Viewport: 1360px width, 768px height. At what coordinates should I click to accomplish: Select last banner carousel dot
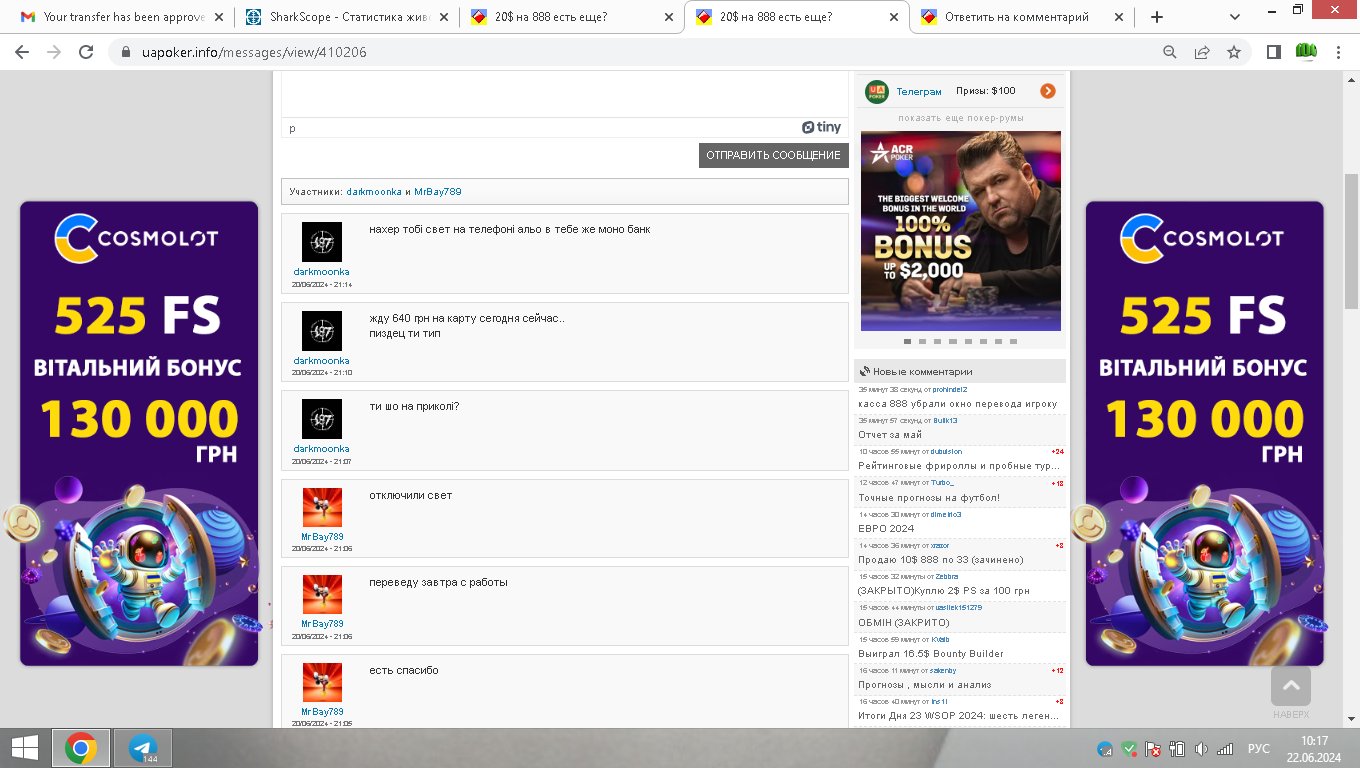coord(1013,341)
